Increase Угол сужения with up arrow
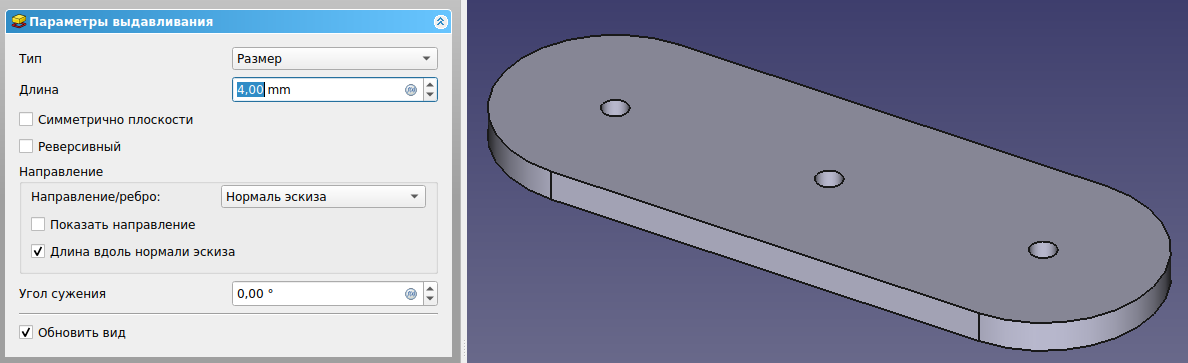This screenshot has width=1188, height=363. tap(430, 288)
